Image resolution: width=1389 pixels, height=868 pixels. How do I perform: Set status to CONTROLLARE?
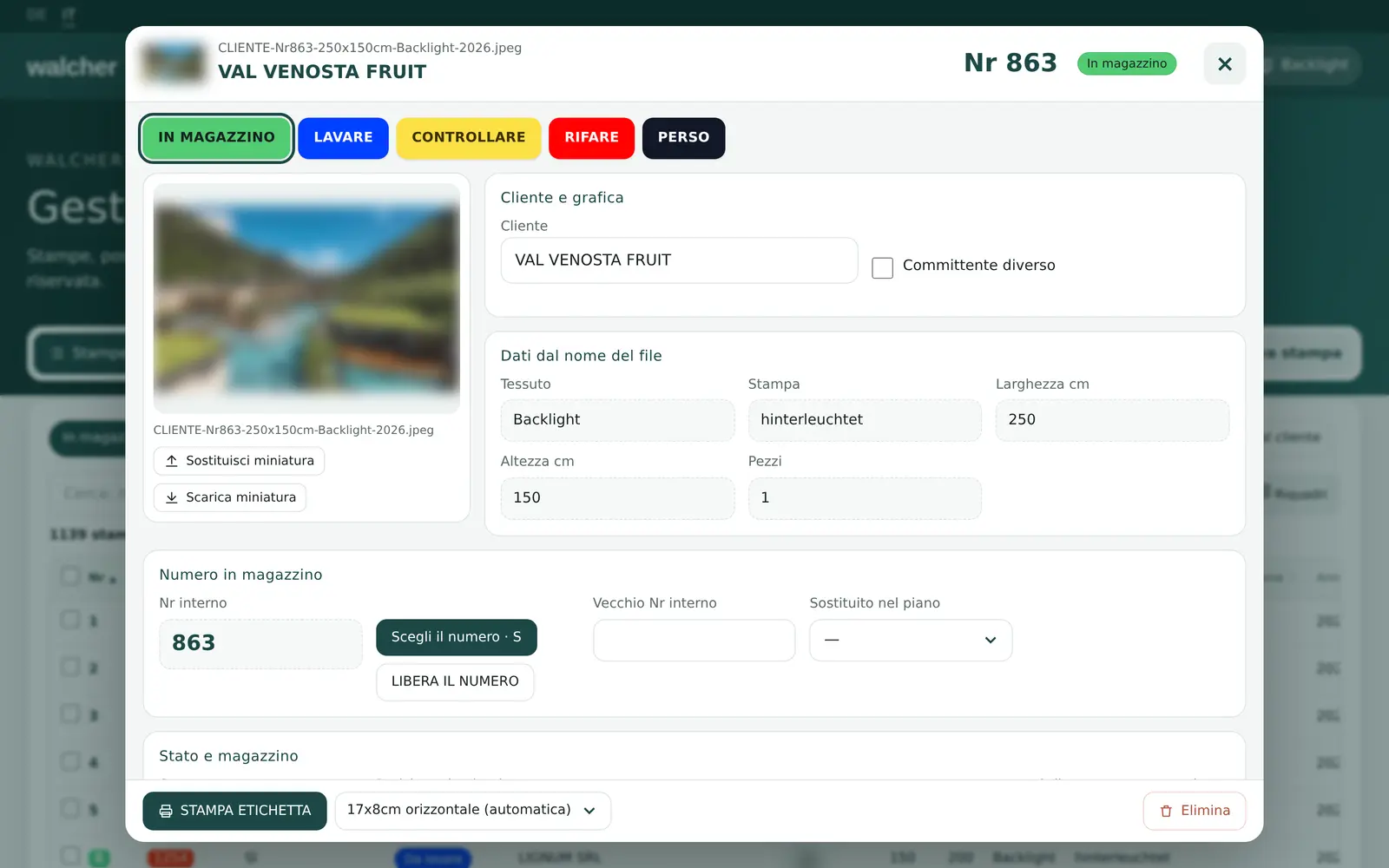pos(469,138)
